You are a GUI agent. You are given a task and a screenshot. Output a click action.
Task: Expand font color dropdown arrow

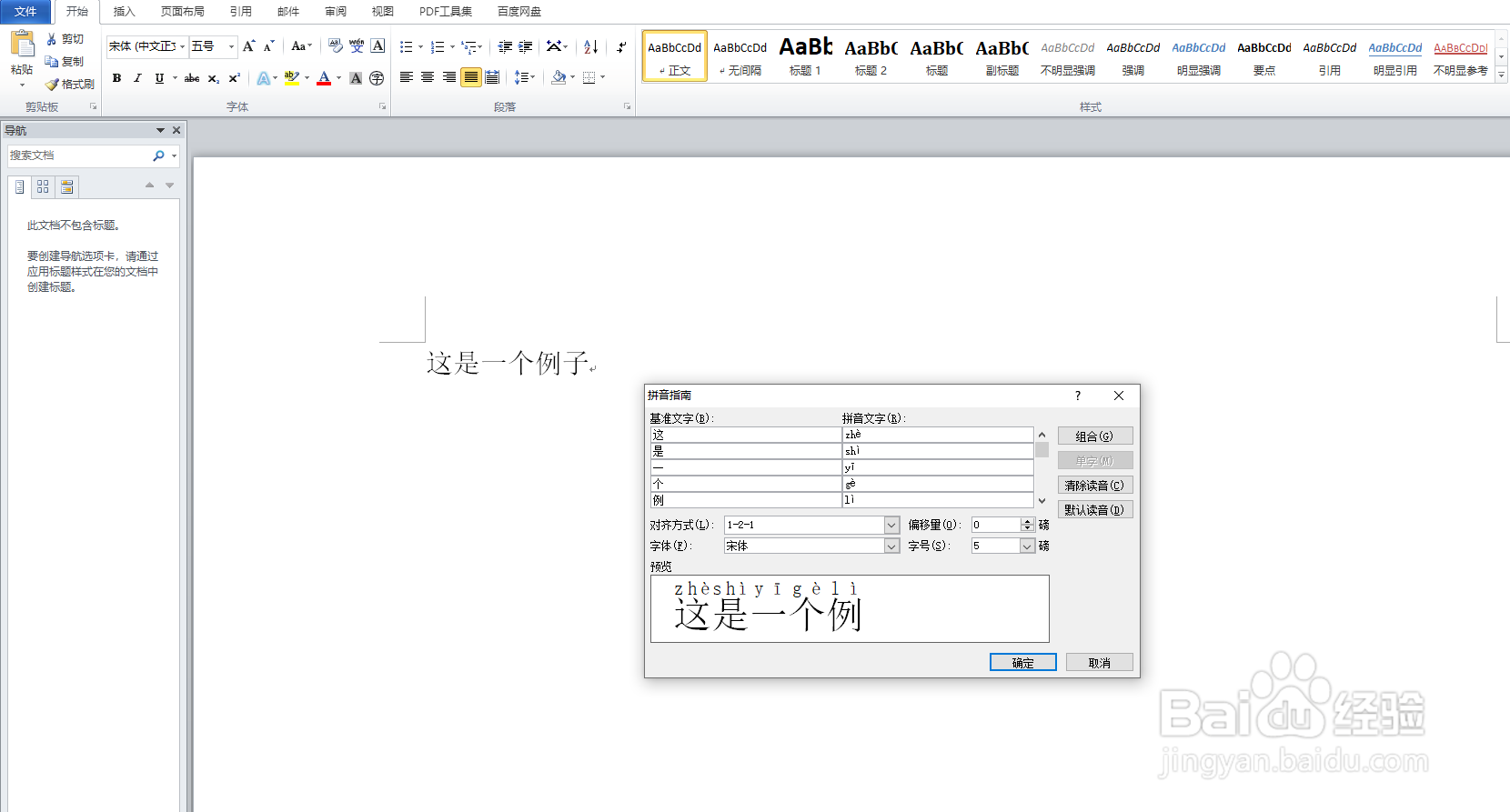[x=338, y=78]
